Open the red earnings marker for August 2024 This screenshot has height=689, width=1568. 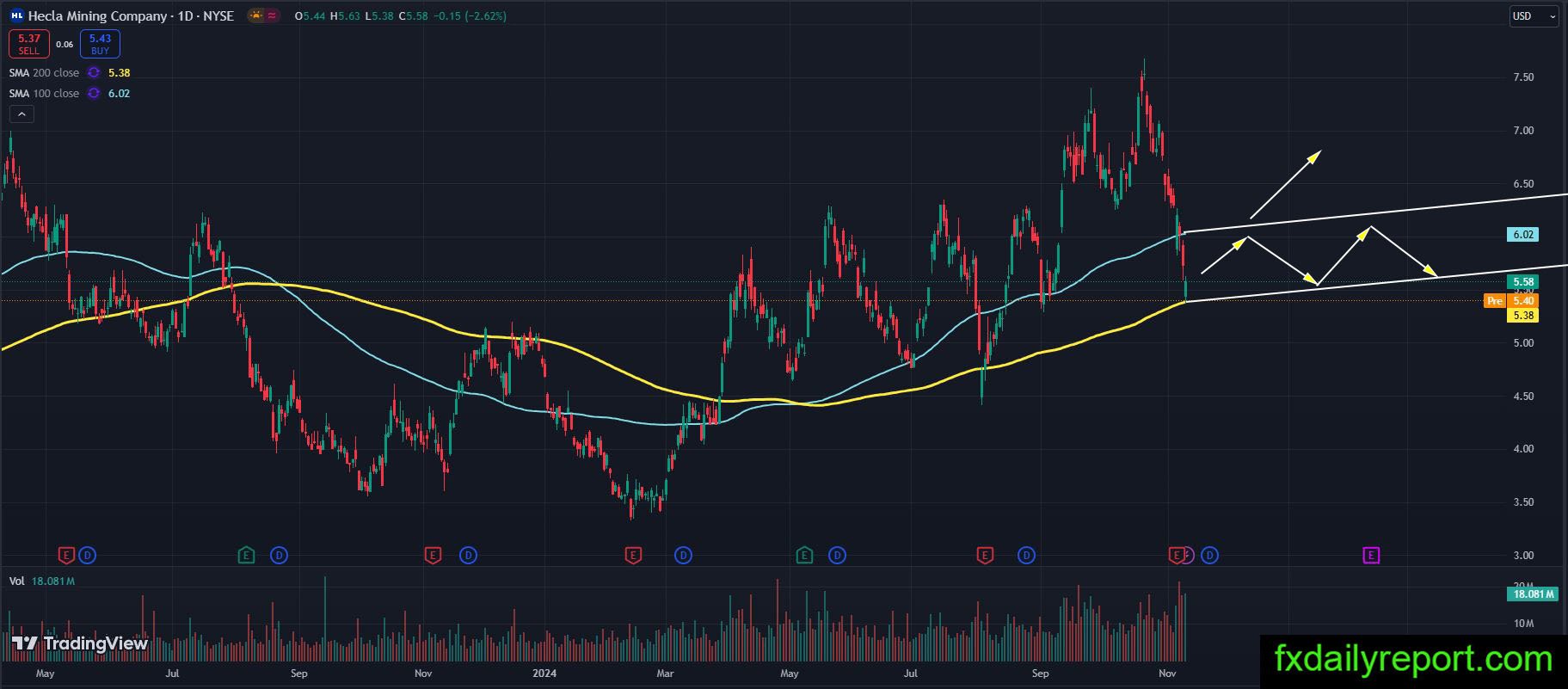click(x=985, y=556)
